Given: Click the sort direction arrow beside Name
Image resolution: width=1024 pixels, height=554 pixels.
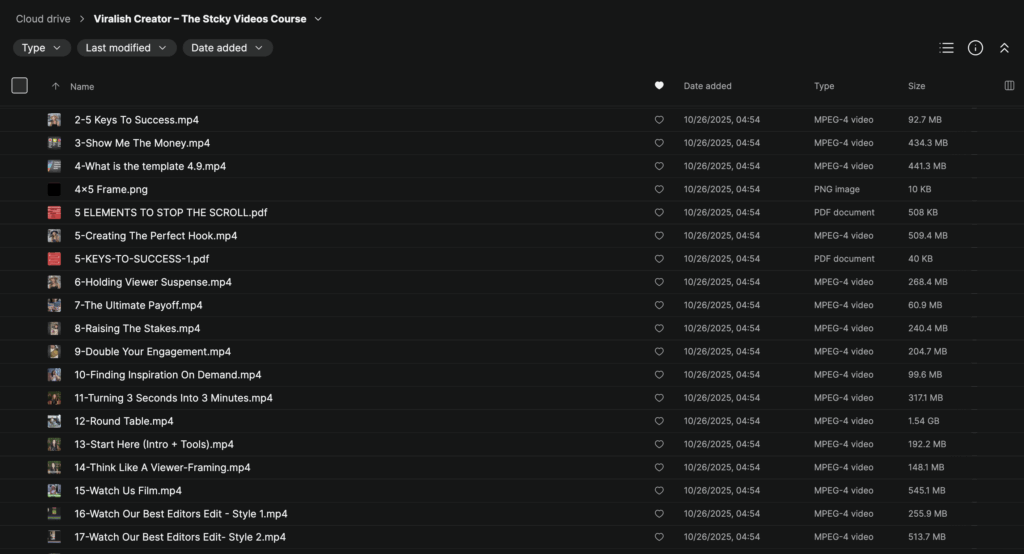Looking at the screenshot, I should [55, 87].
